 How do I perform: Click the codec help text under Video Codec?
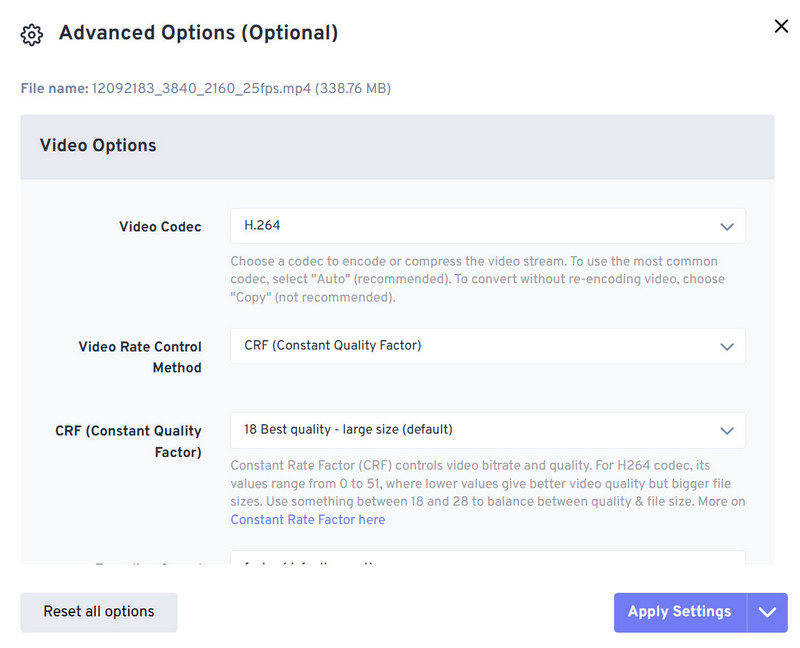tap(477, 279)
